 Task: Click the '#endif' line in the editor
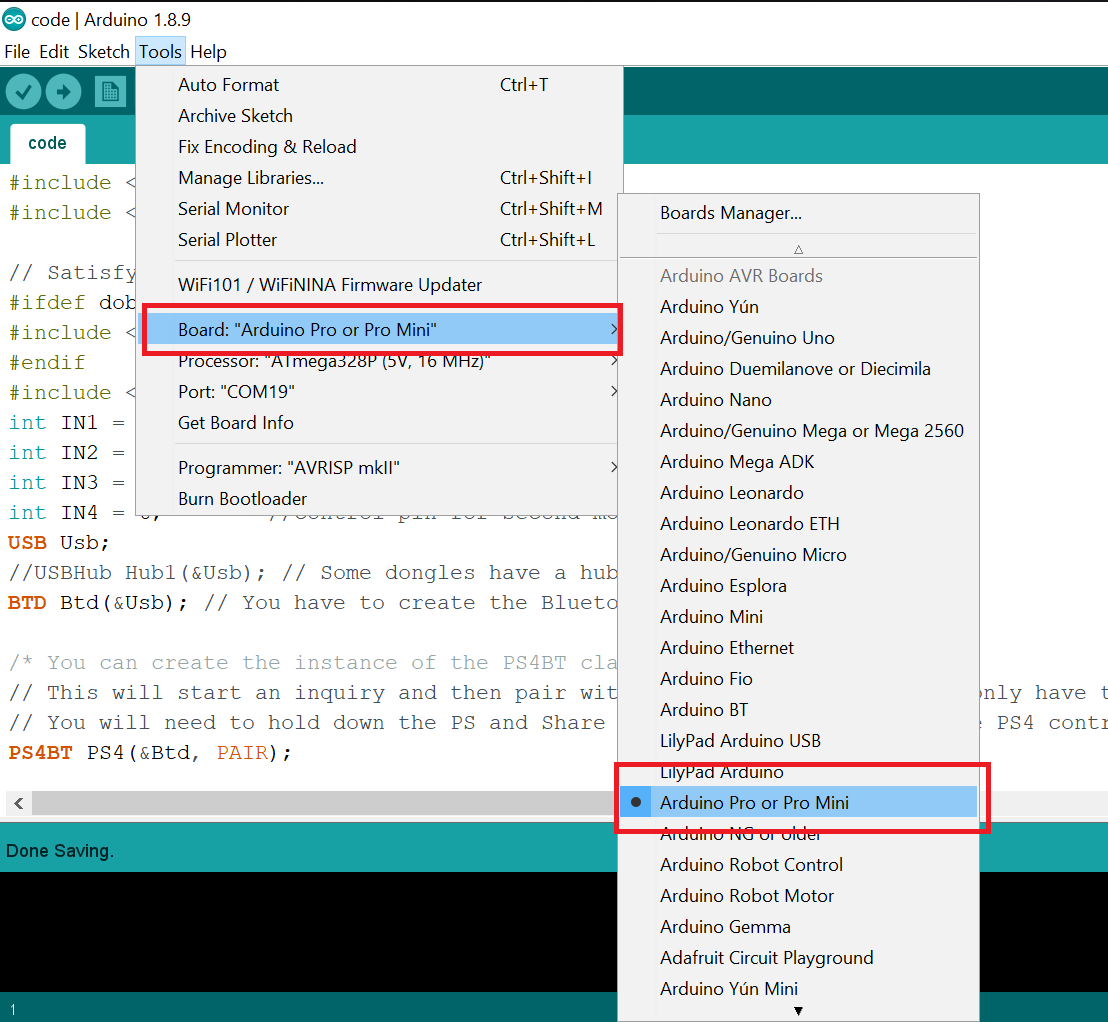click(47, 363)
